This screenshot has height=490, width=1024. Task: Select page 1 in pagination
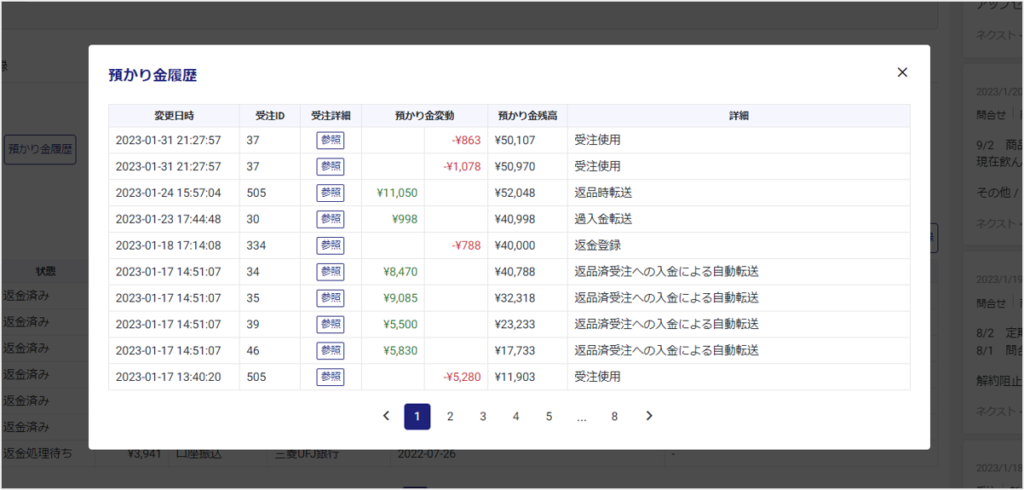point(417,416)
